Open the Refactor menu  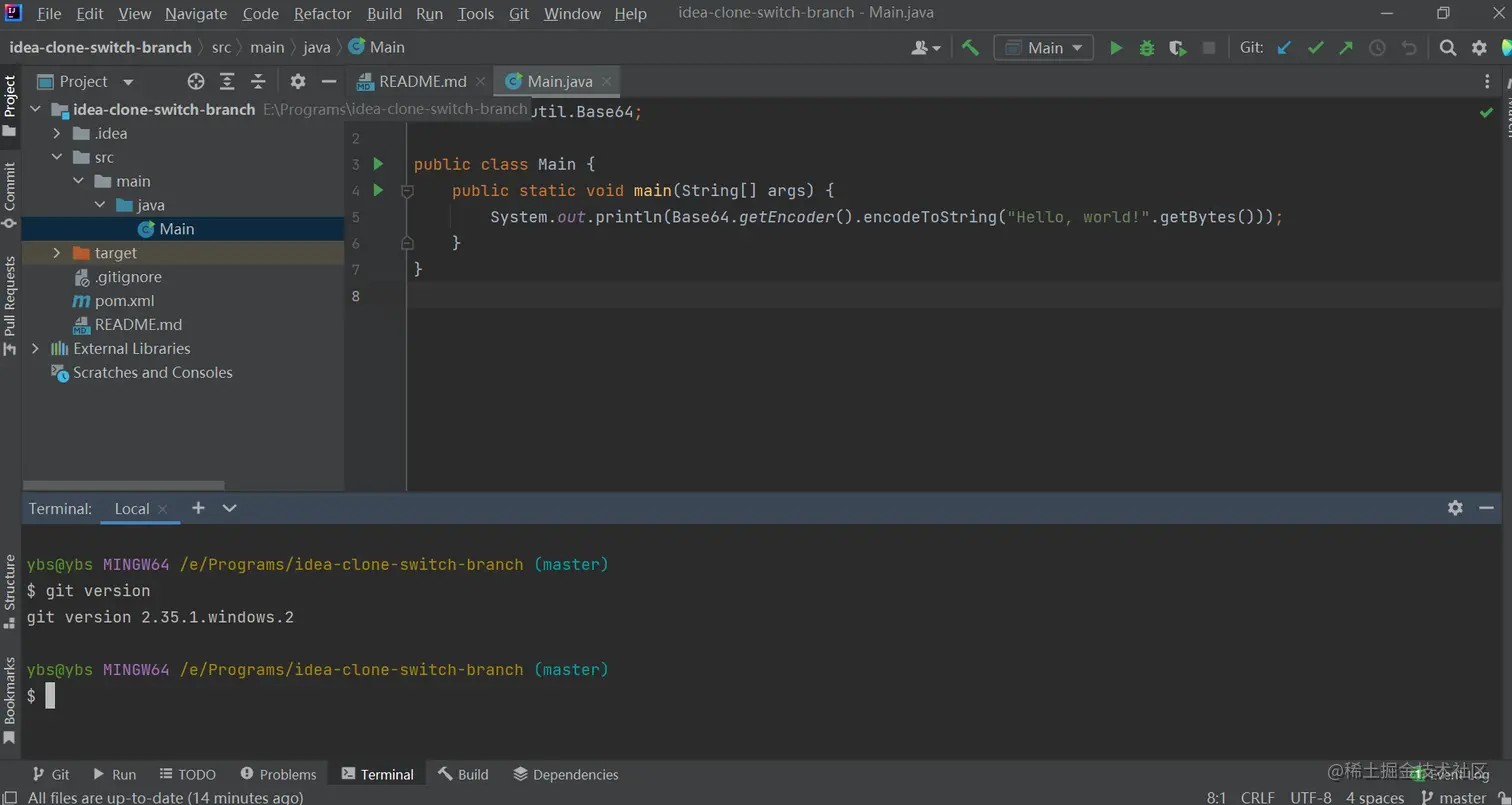[323, 14]
